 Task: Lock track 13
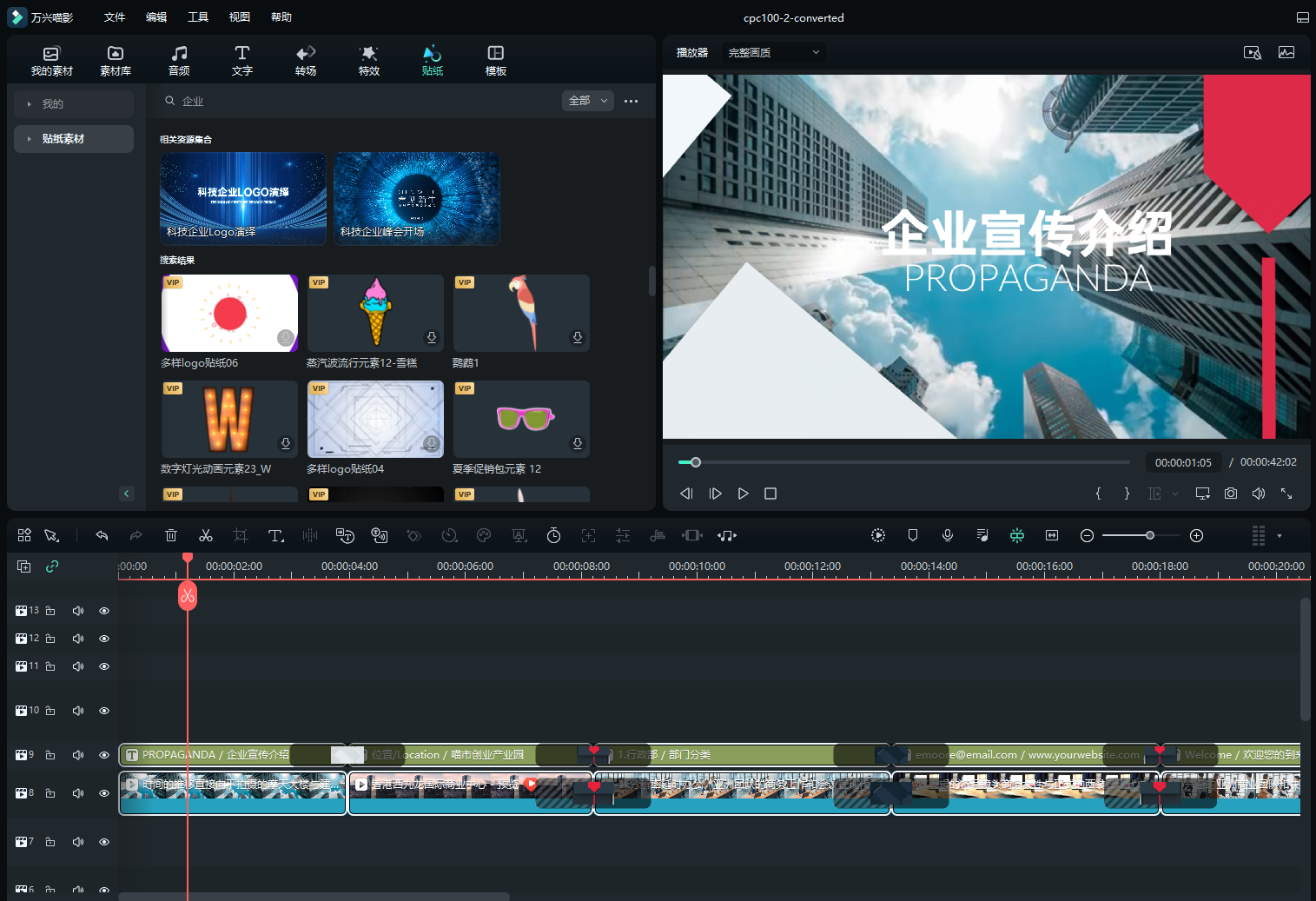point(50,611)
